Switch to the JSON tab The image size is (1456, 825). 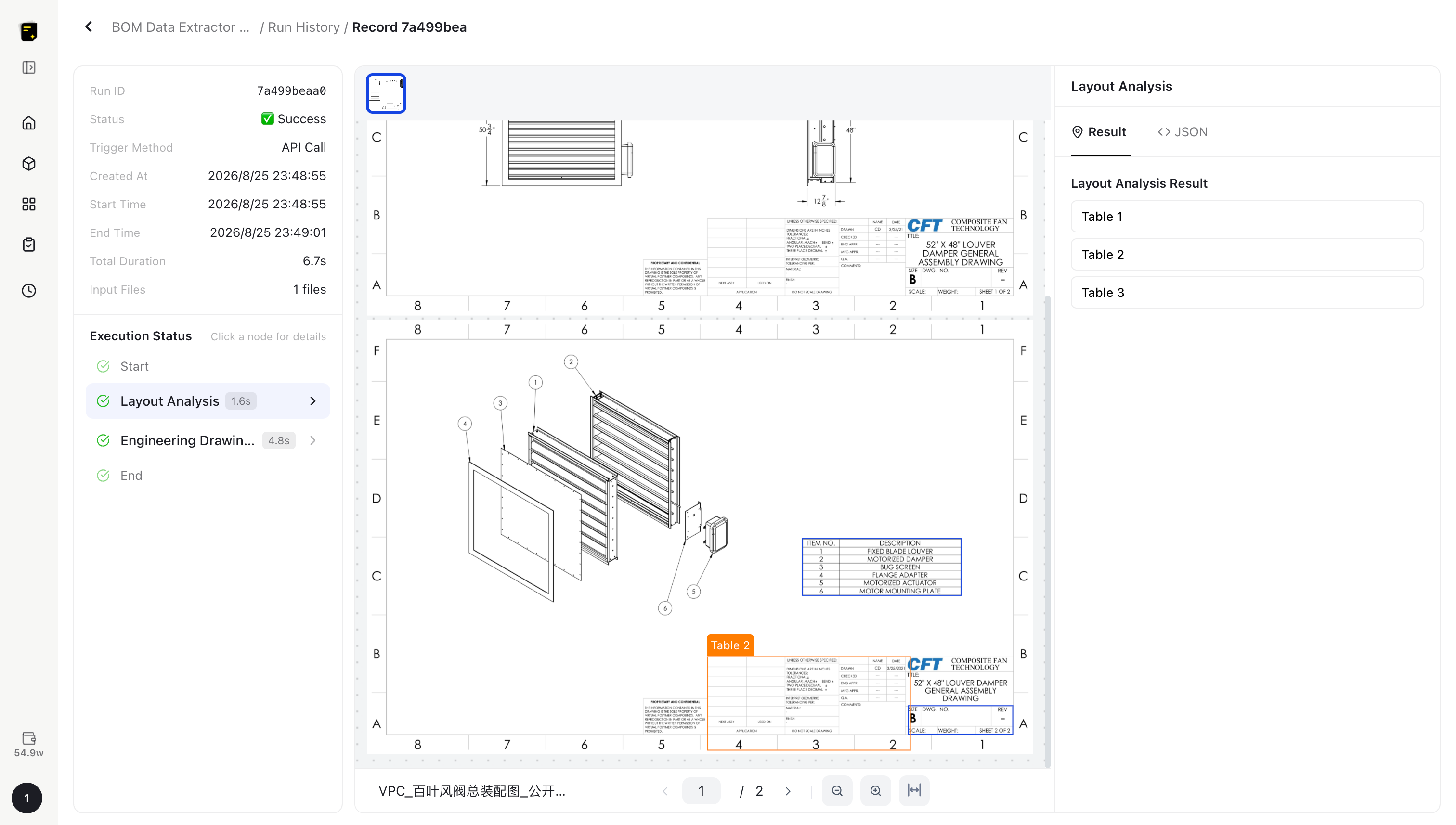pos(1182,132)
